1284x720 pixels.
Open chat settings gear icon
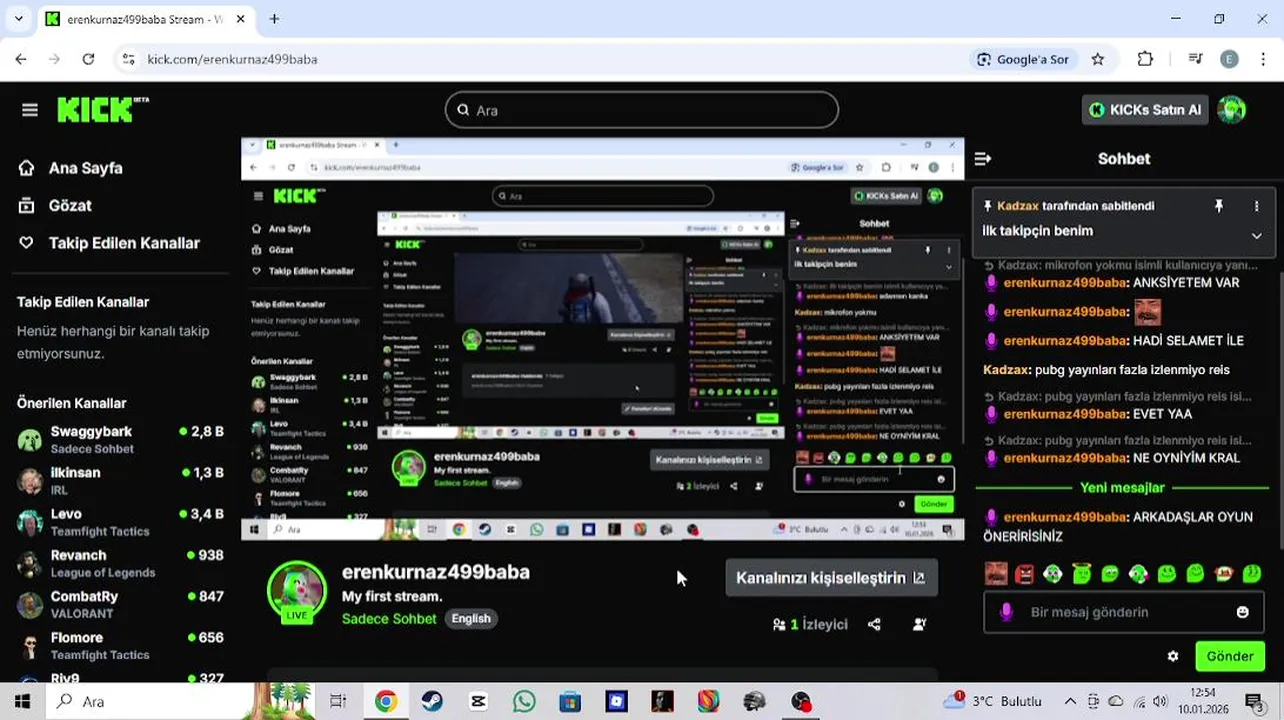point(1173,657)
